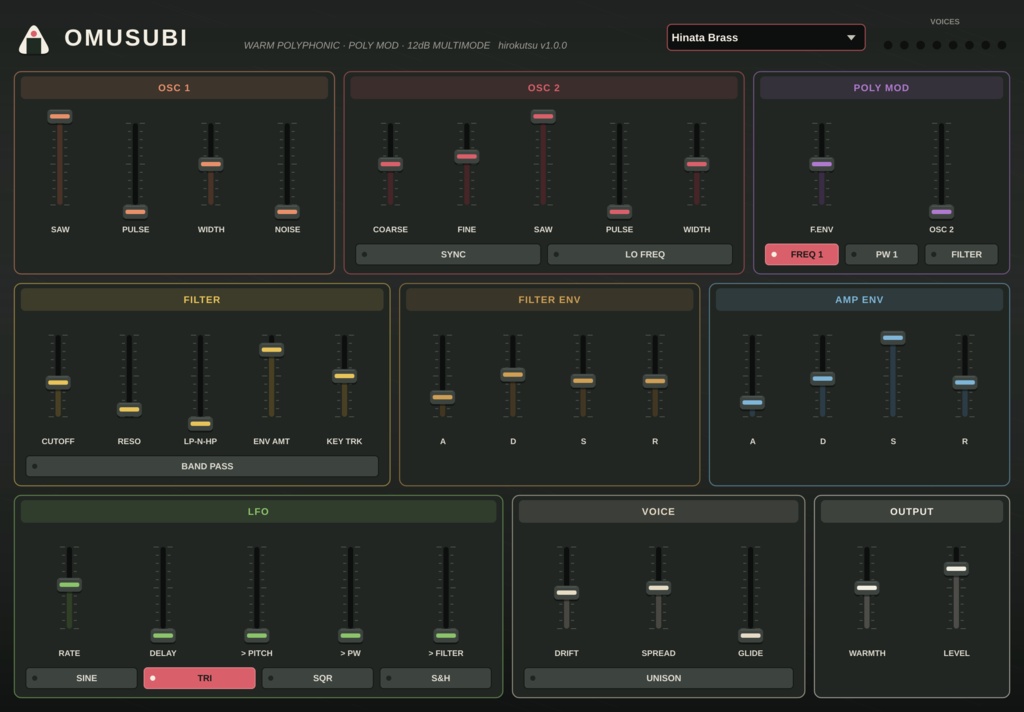
Task: Click the Omusubi rice ball logo
Action: coord(34,40)
